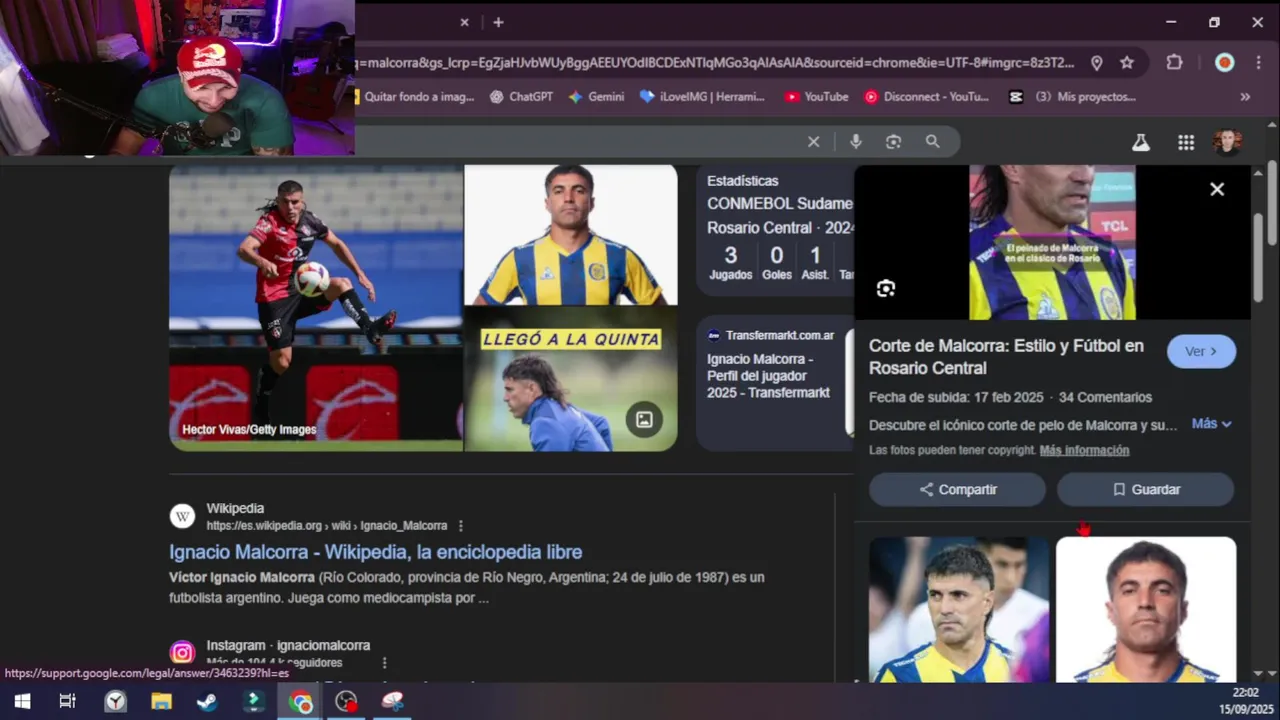Open the Google apps grid
The image size is (1280, 720).
pyautogui.click(x=1186, y=142)
